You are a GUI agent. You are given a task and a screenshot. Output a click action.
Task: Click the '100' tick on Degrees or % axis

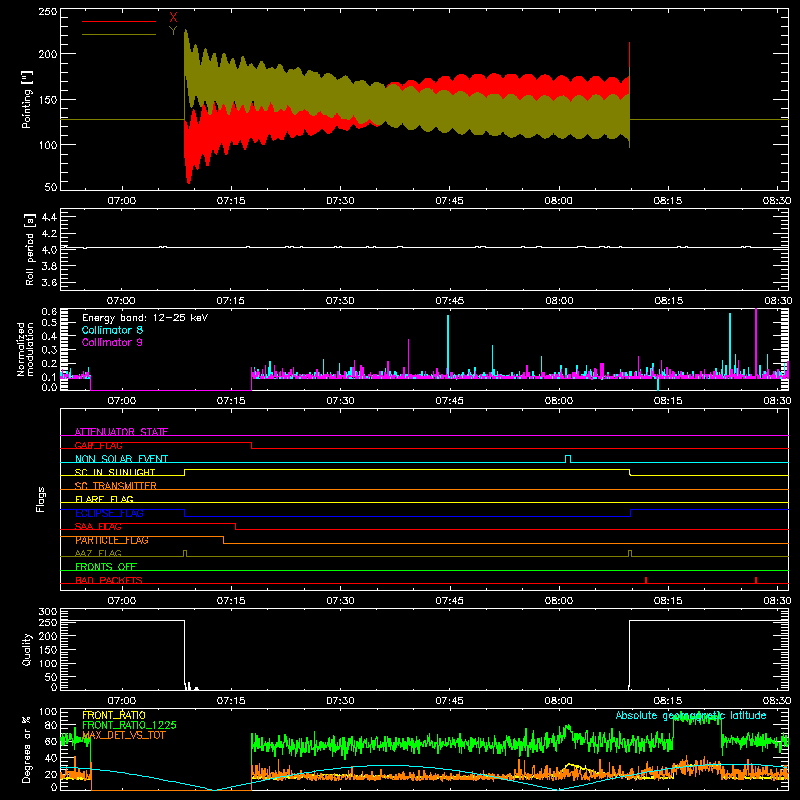48,712
